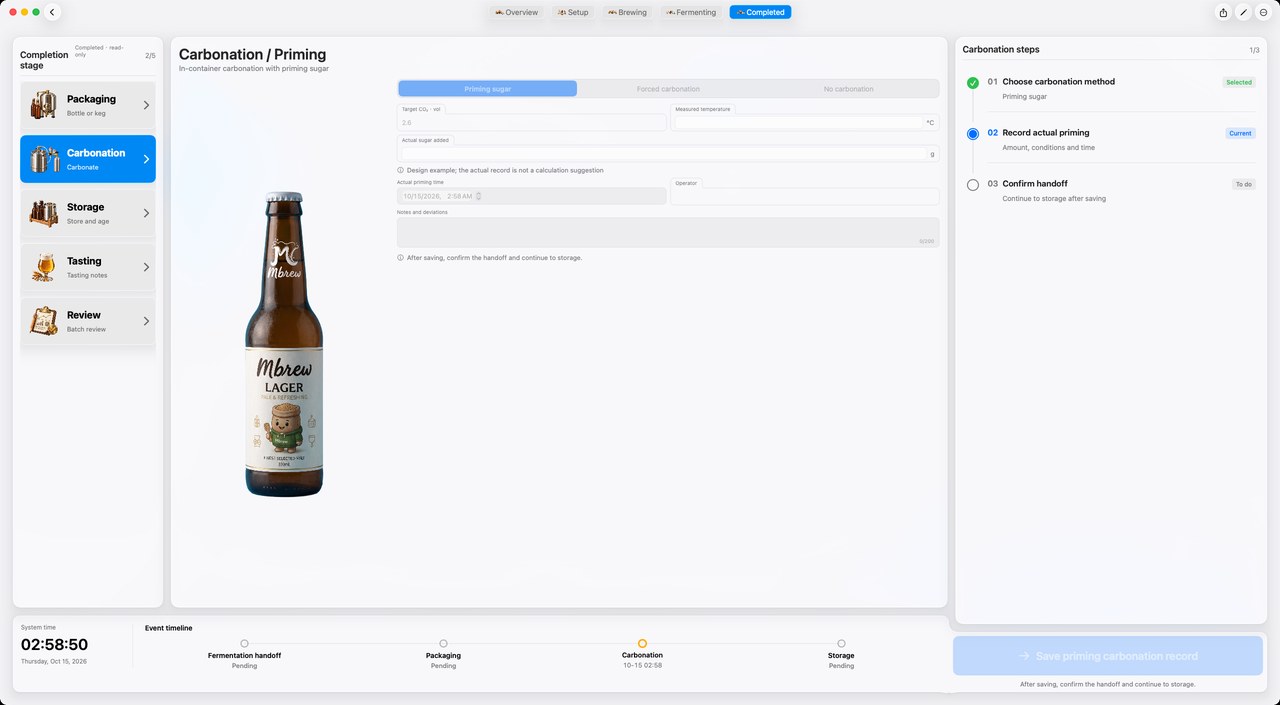Select the Forced carbonation option
Screen dimensions: 1280x705
click(668, 89)
